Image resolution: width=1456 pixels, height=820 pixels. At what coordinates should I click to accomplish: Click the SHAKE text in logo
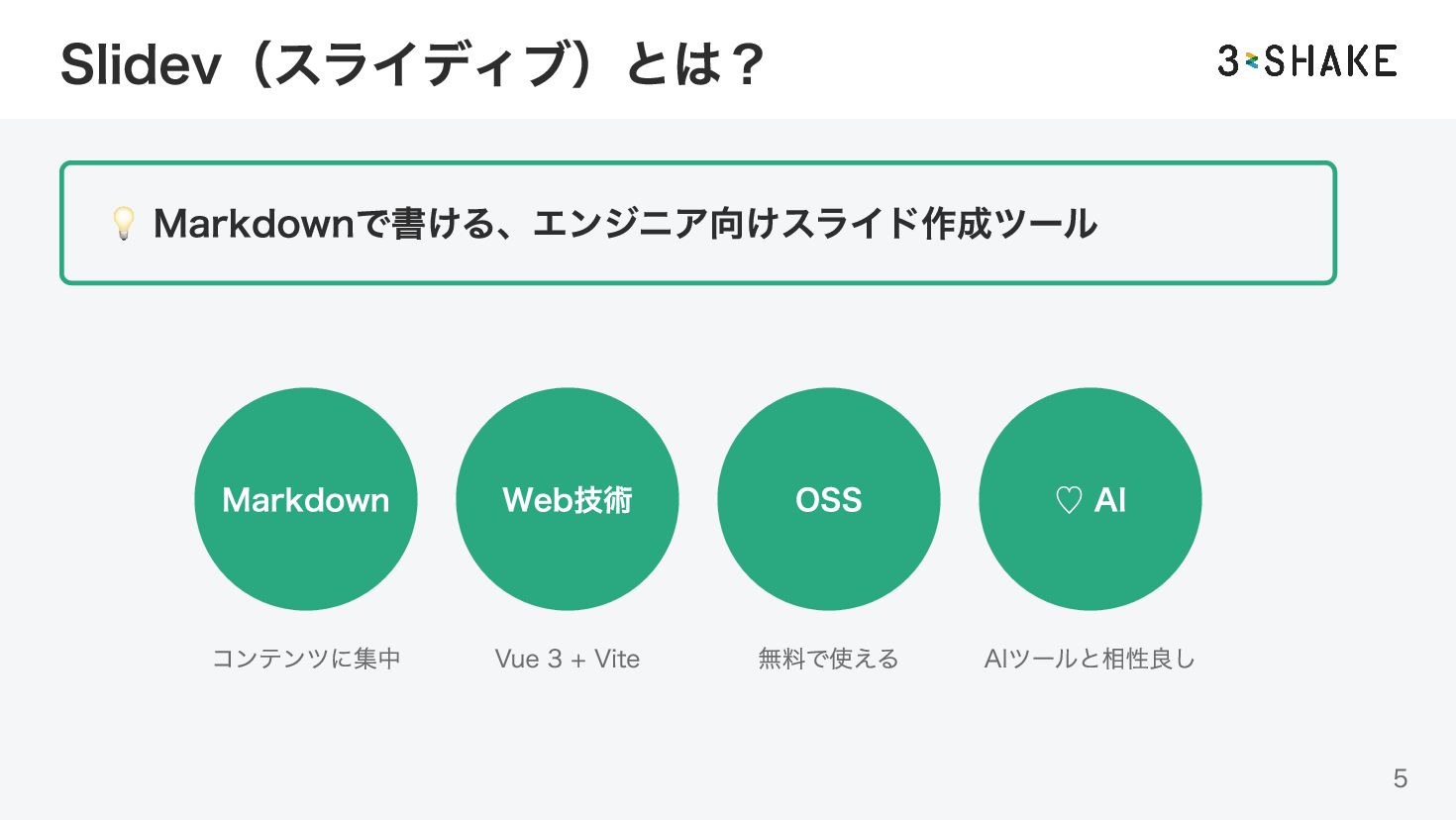(x=1331, y=61)
